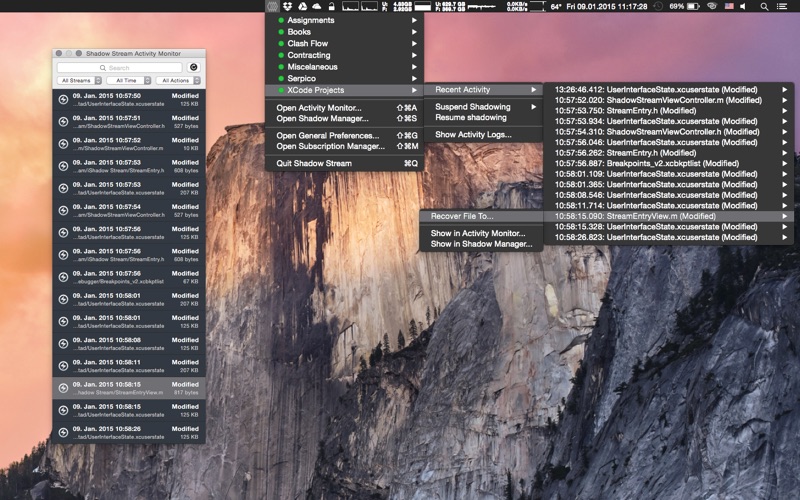Click the round refresh button beside search
Image resolution: width=800 pixels, height=500 pixels.
pyautogui.click(x=193, y=67)
